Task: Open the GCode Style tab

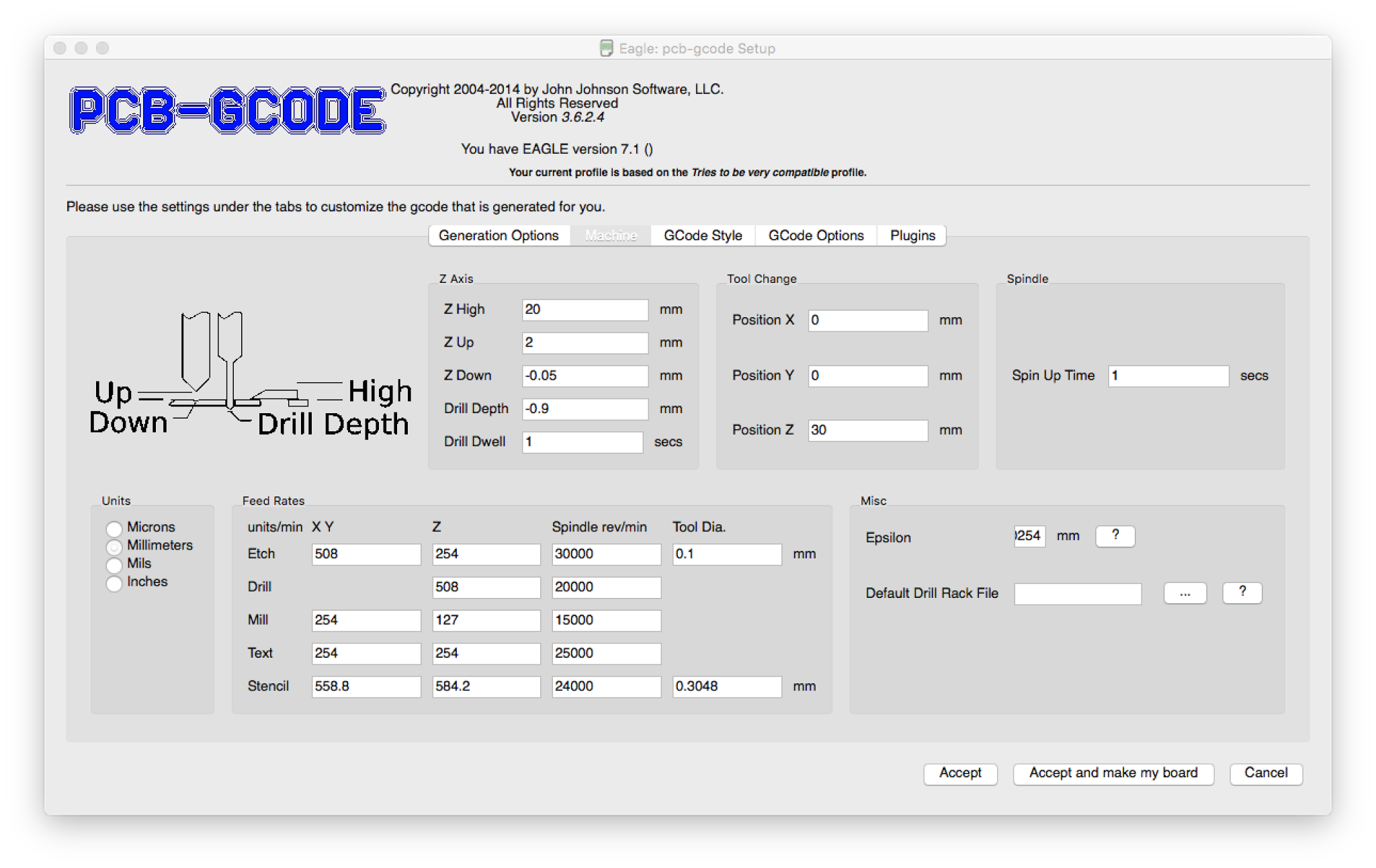Action: click(x=703, y=235)
